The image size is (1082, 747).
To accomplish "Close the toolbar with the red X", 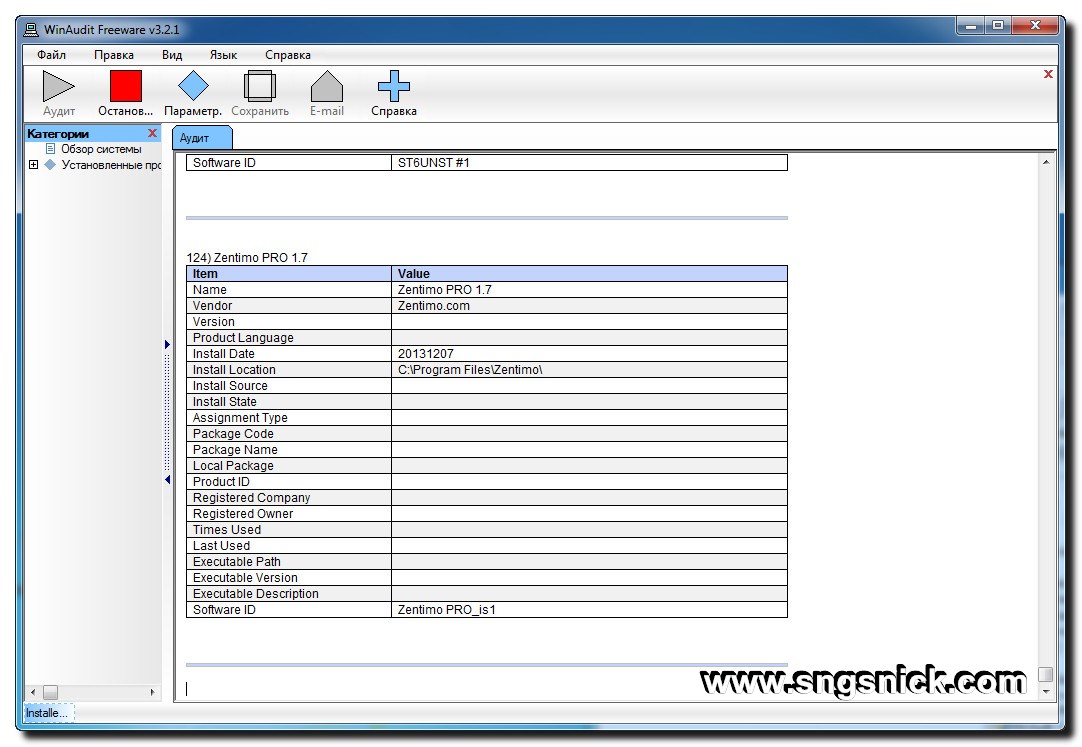I will coord(1048,74).
